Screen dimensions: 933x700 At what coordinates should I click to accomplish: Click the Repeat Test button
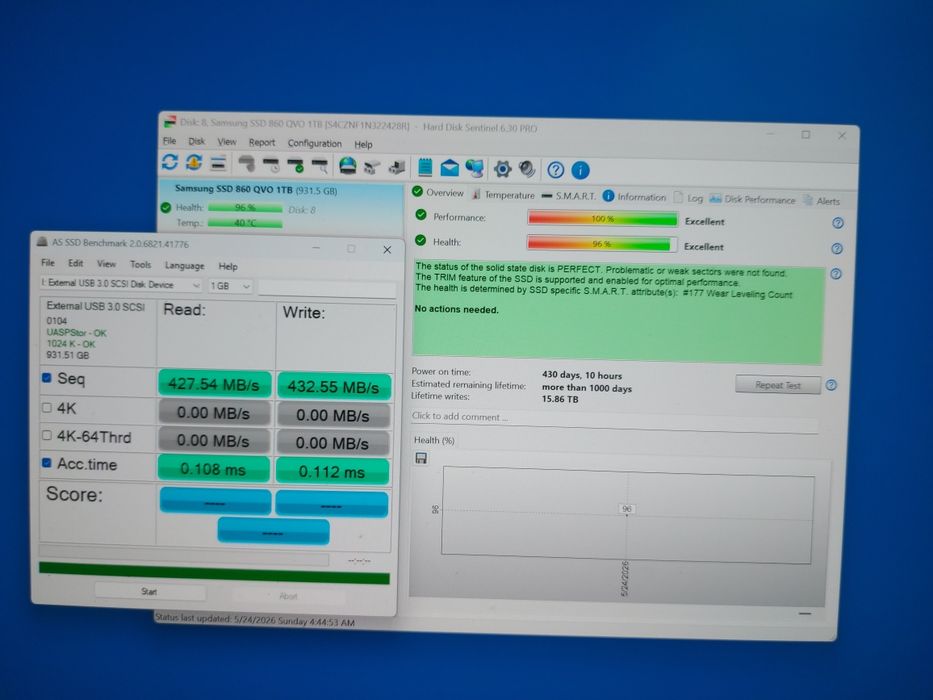coord(778,385)
